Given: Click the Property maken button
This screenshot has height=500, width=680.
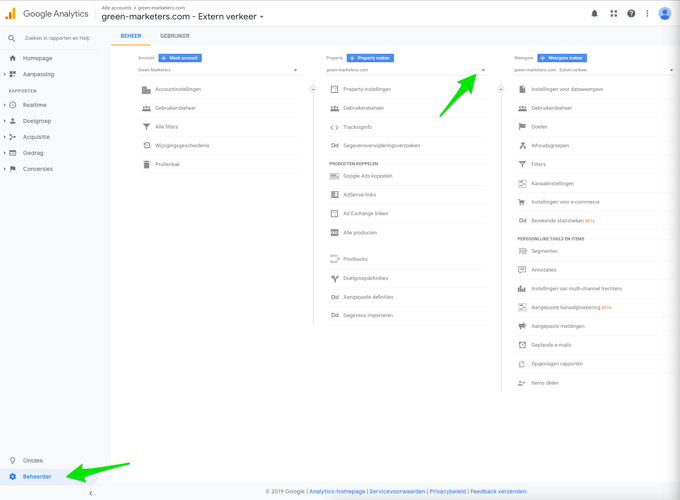Looking at the screenshot, I should click(x=370, y=58).
